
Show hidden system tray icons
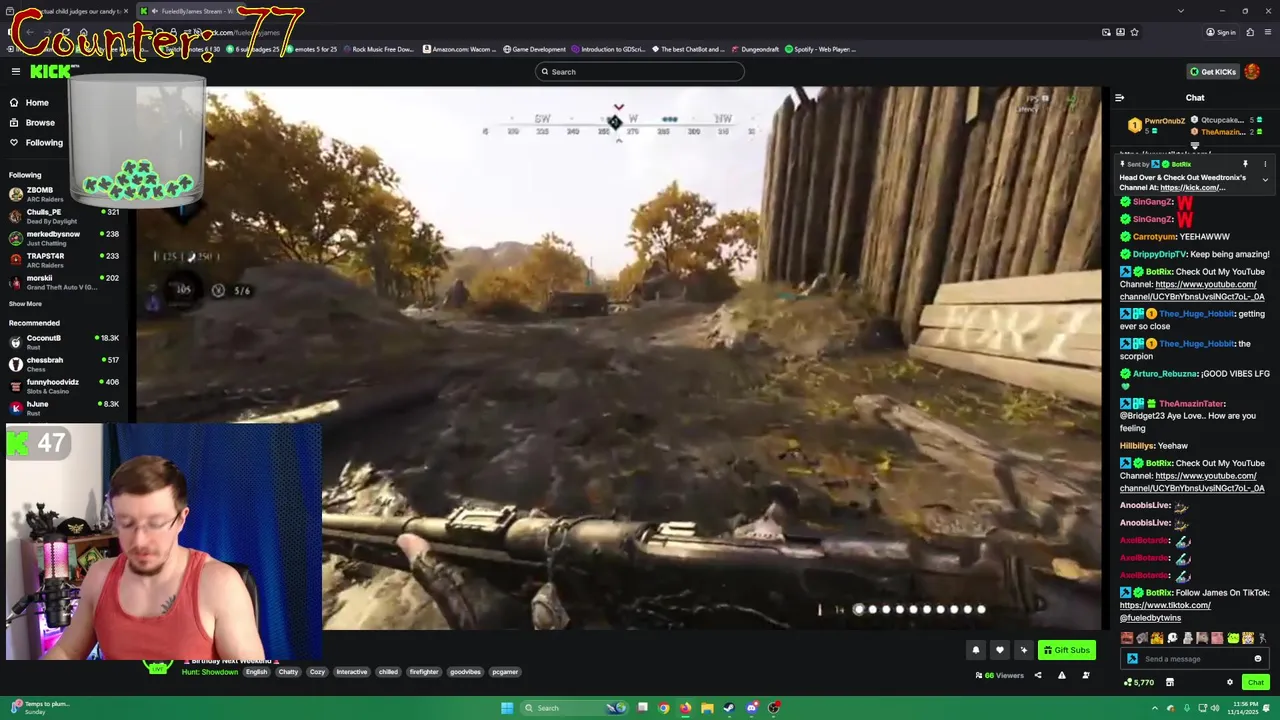[x=1155, y=708]
